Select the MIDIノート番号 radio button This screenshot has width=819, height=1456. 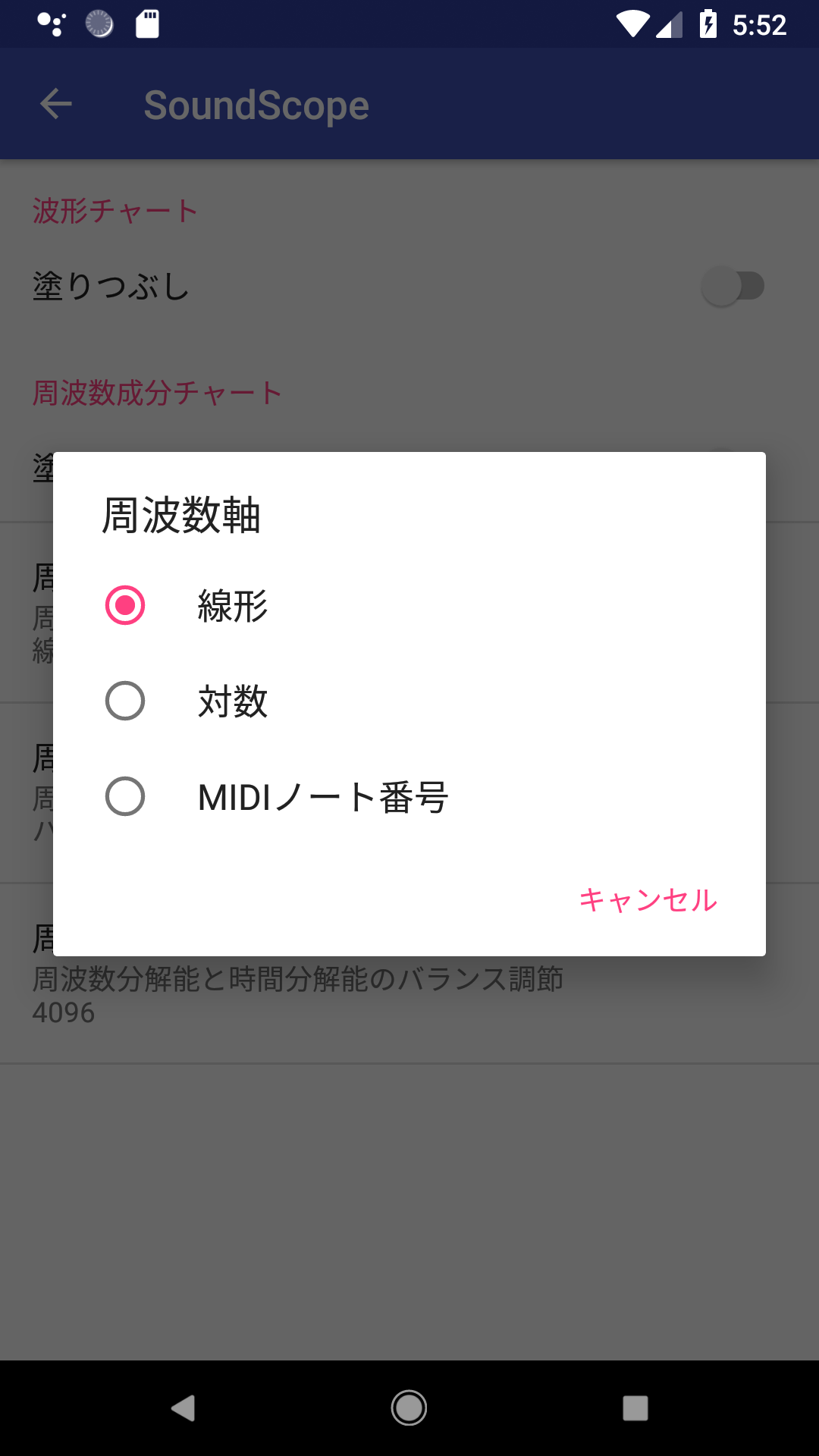coord(125,796)
